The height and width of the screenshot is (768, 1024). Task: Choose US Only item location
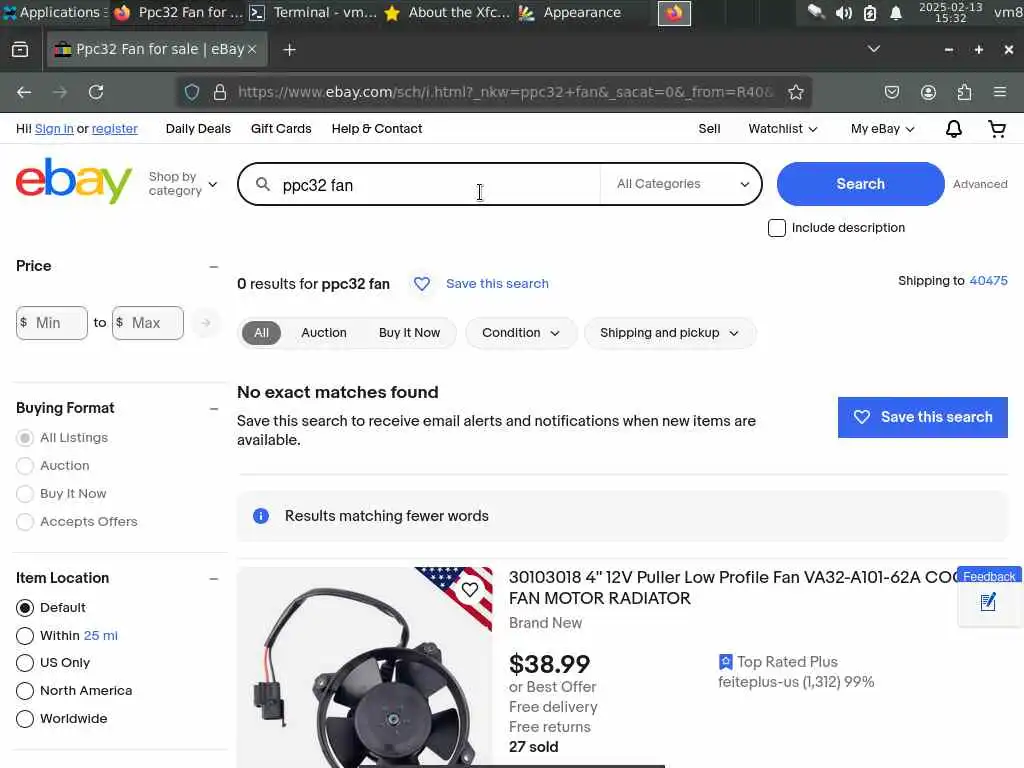[25, 663]
